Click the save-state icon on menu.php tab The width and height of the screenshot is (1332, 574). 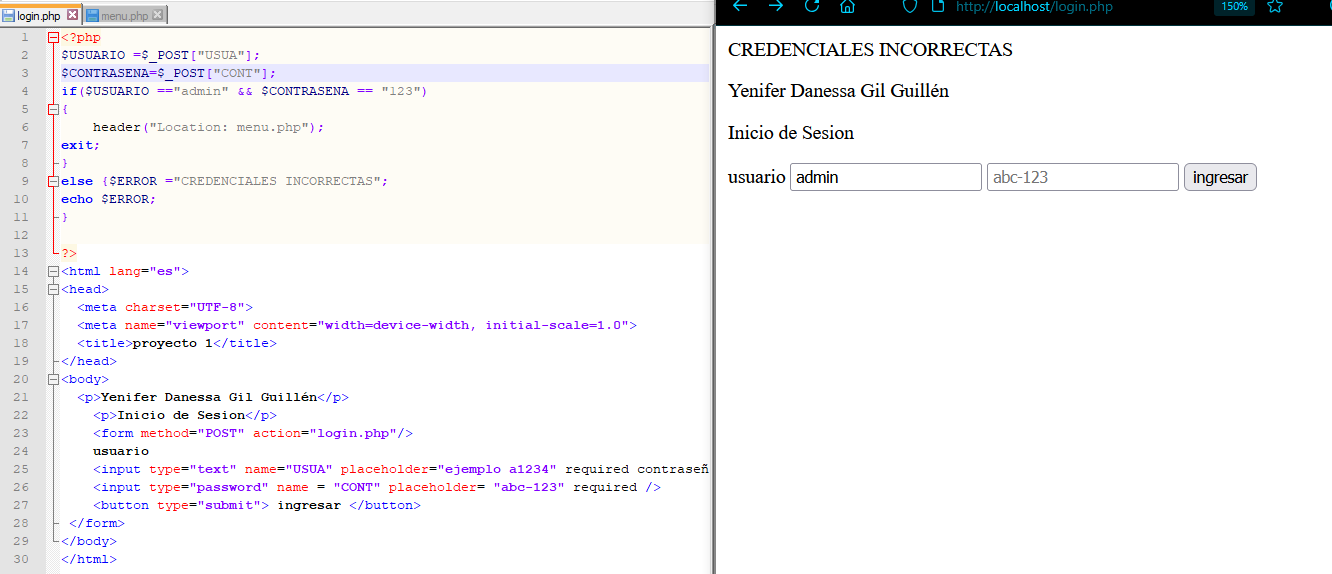(x=93, y=16)
